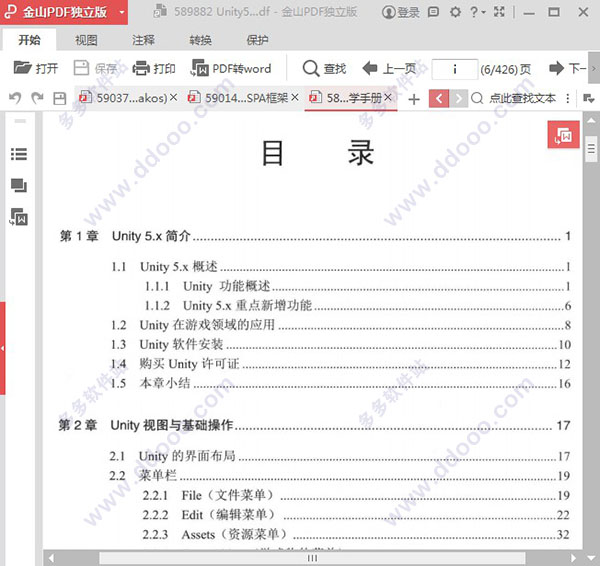The height and width of the screenshot is (566, 600).
Task: Close the 59037...akos) document tab
Action: click(173, 98)
